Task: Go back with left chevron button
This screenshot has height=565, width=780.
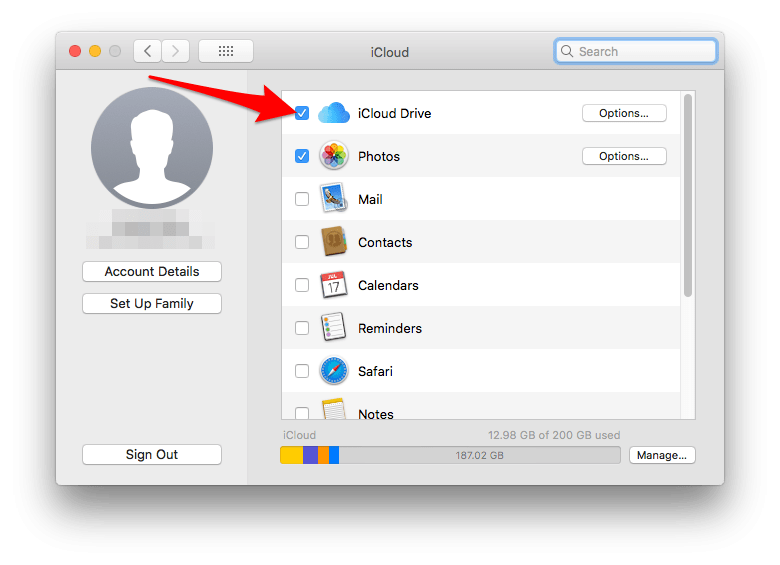Action: tap(147, 51)
